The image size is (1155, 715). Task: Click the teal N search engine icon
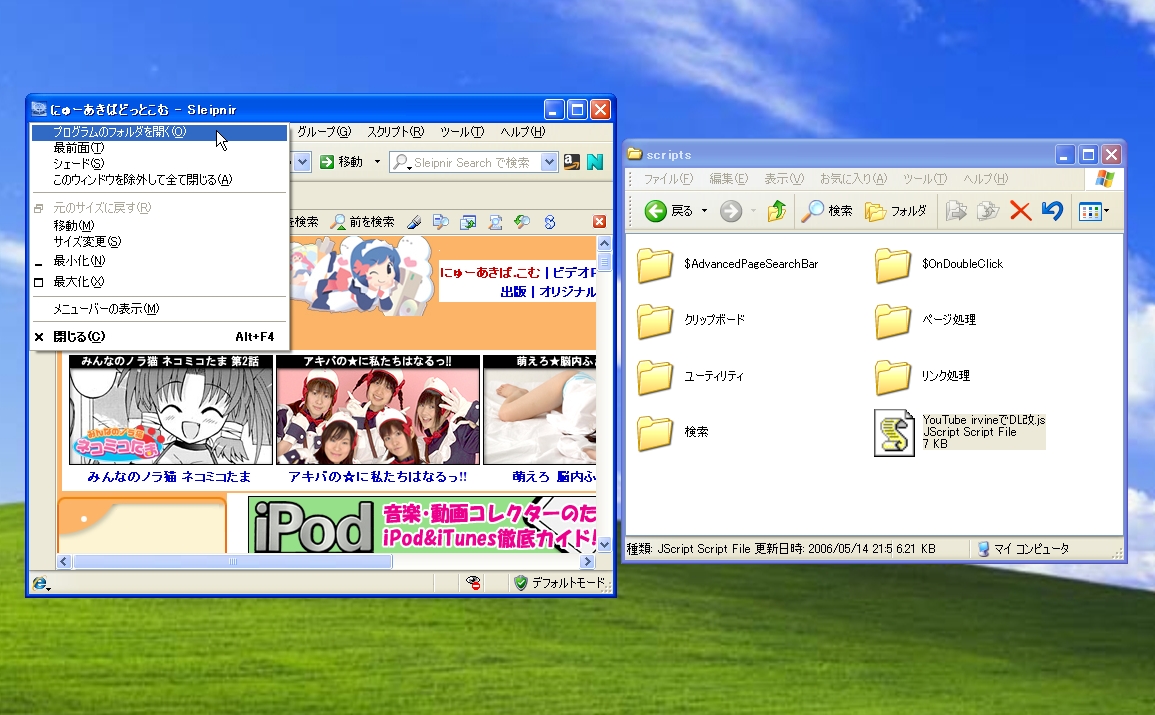594,162
